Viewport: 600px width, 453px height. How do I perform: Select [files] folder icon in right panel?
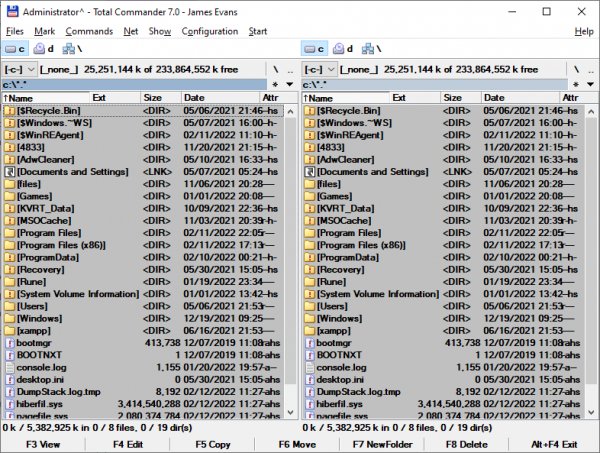click(309, 184)
